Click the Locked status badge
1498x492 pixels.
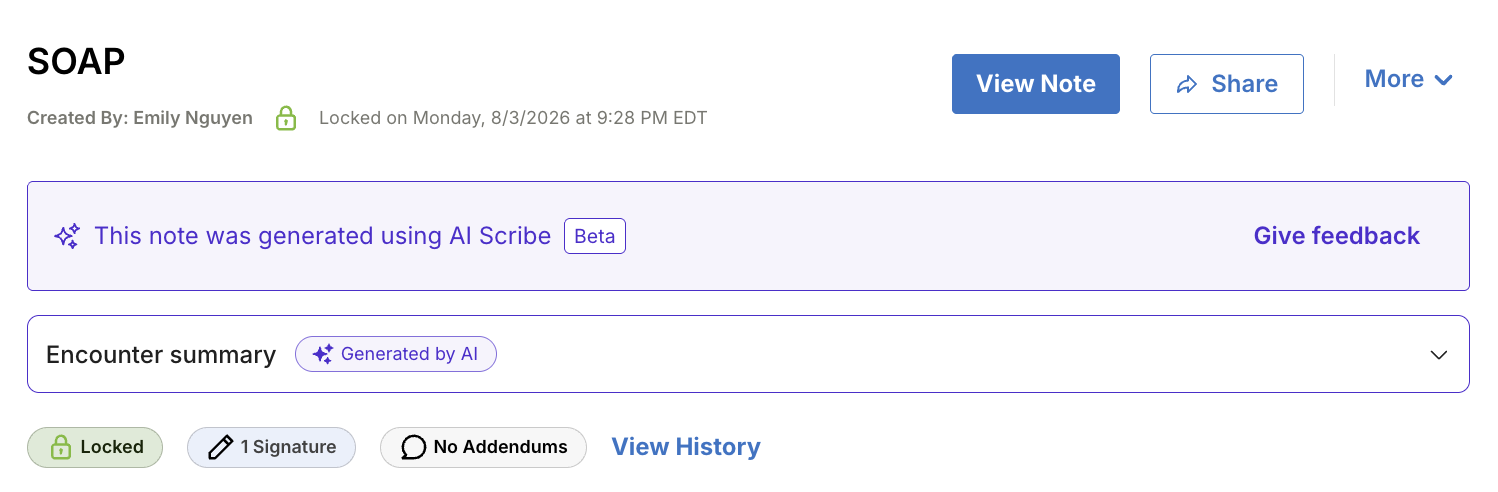coord(95,447)
